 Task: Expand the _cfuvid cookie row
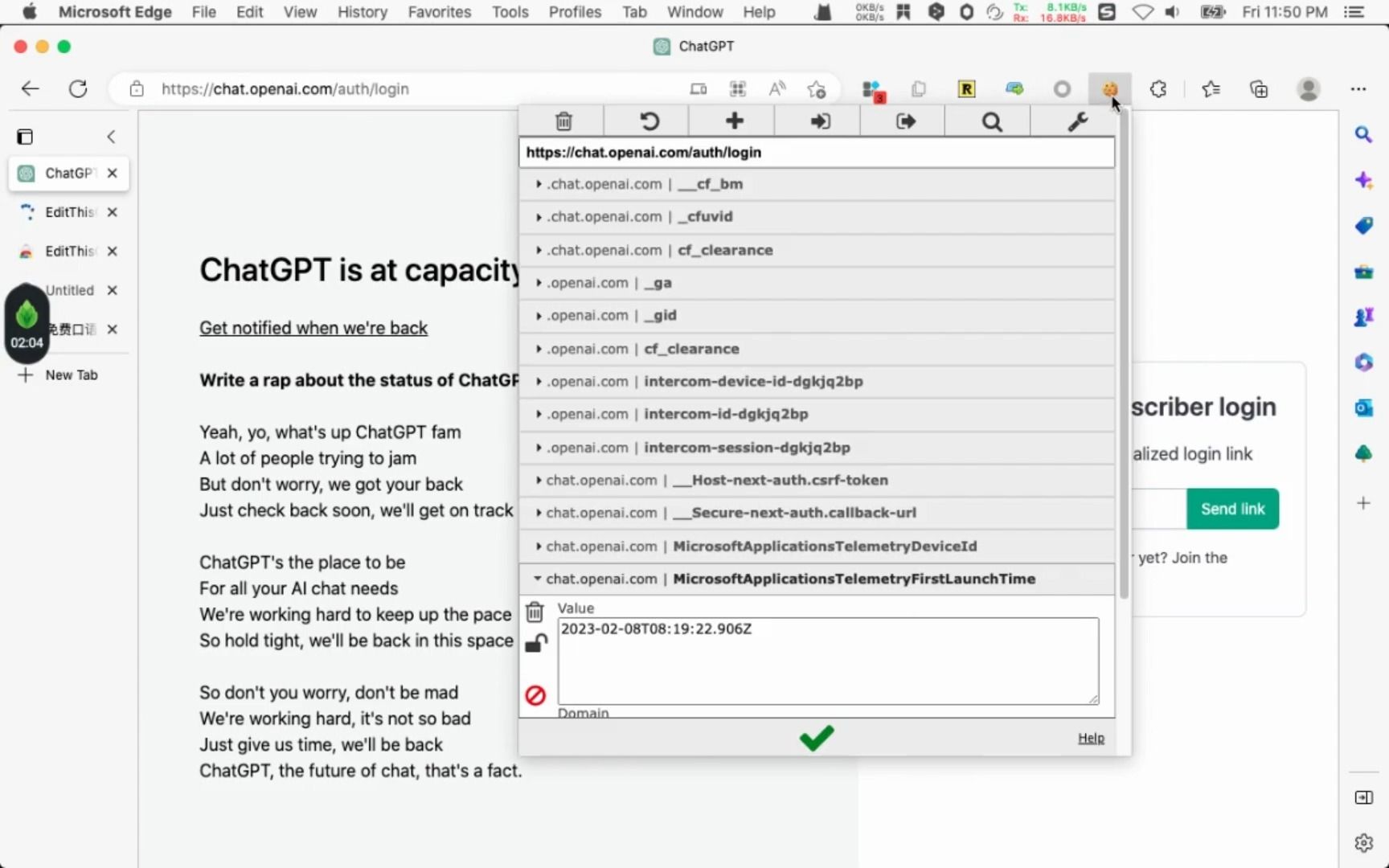click(817, 217)
